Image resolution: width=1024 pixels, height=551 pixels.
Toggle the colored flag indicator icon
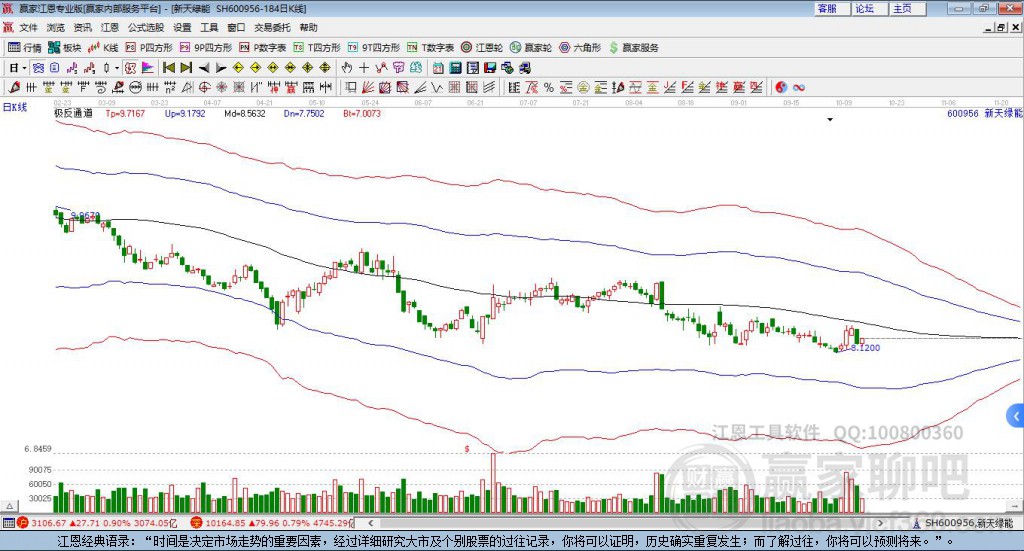point(148,68)
